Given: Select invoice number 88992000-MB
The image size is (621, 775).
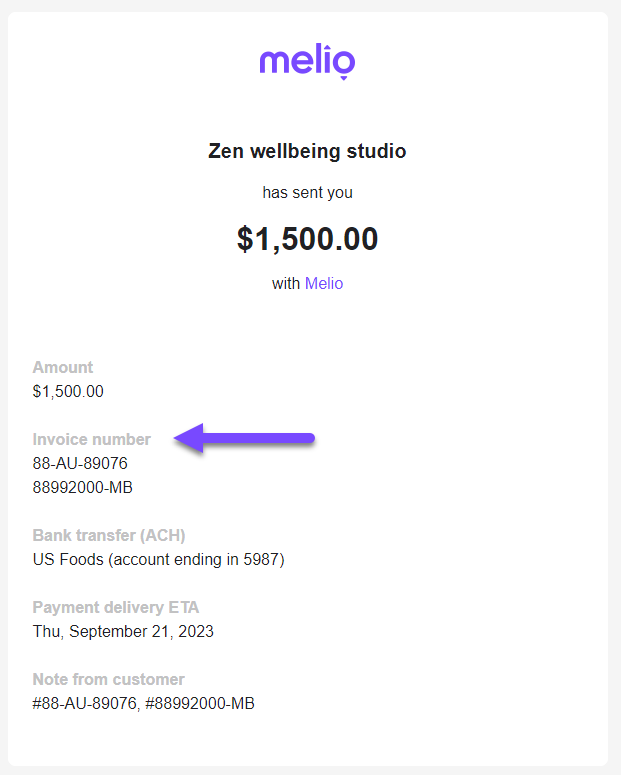Looking at the screenshot, I should (83, 487).
